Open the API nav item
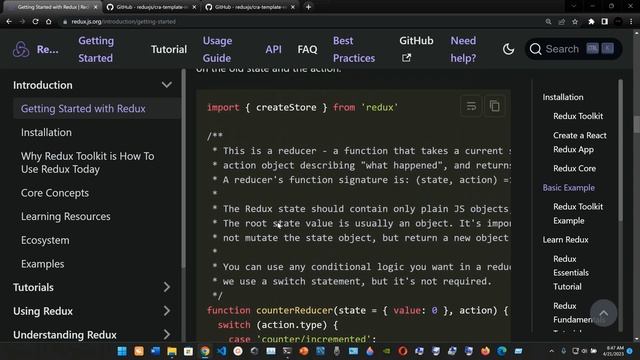This screenshot has width=640, height=360. coord(273,49)
